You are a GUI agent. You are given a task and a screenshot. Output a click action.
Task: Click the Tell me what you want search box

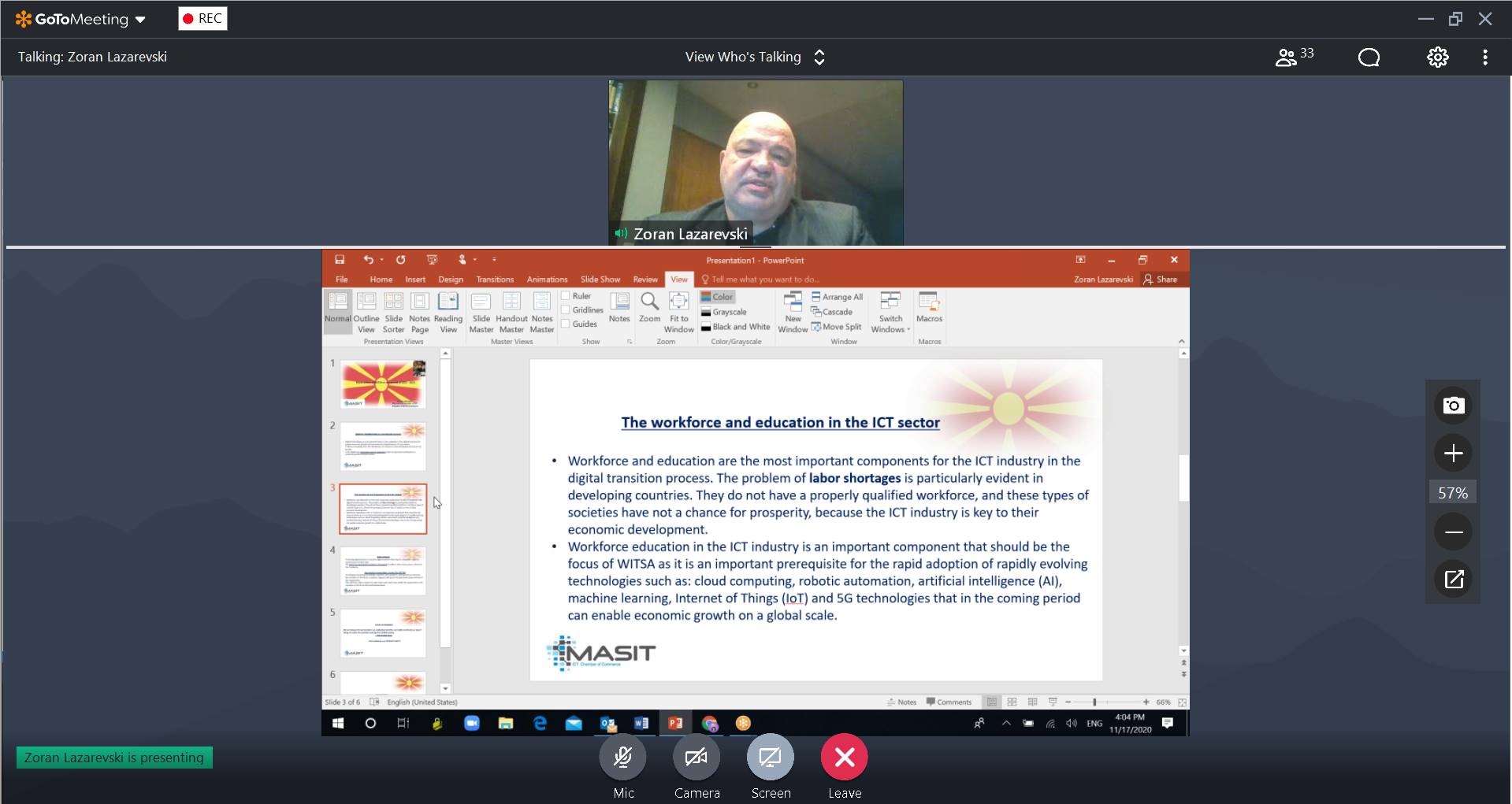[760, 280]
